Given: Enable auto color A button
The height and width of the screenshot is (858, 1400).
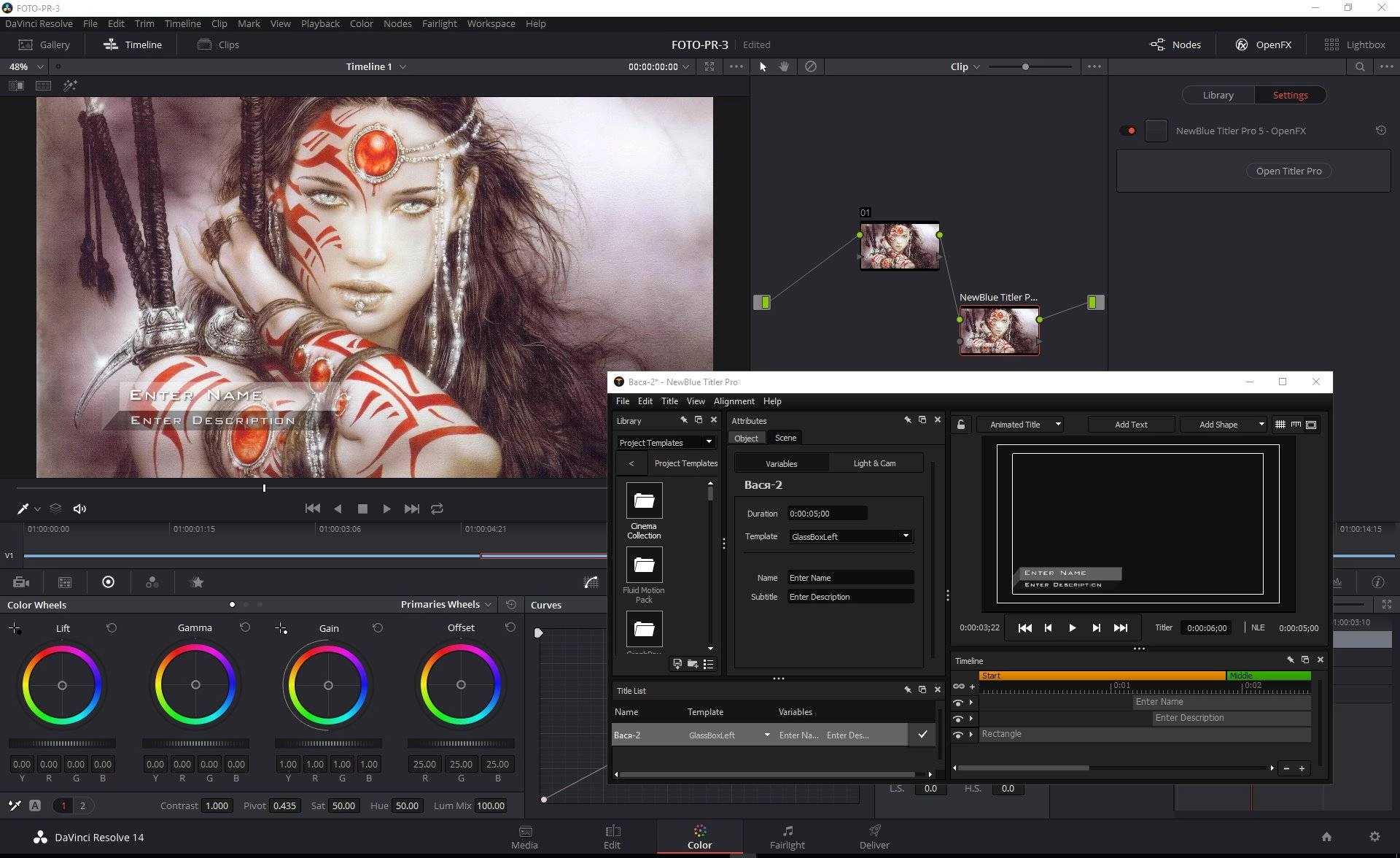Looking at the screenshot, I should 35,805.
